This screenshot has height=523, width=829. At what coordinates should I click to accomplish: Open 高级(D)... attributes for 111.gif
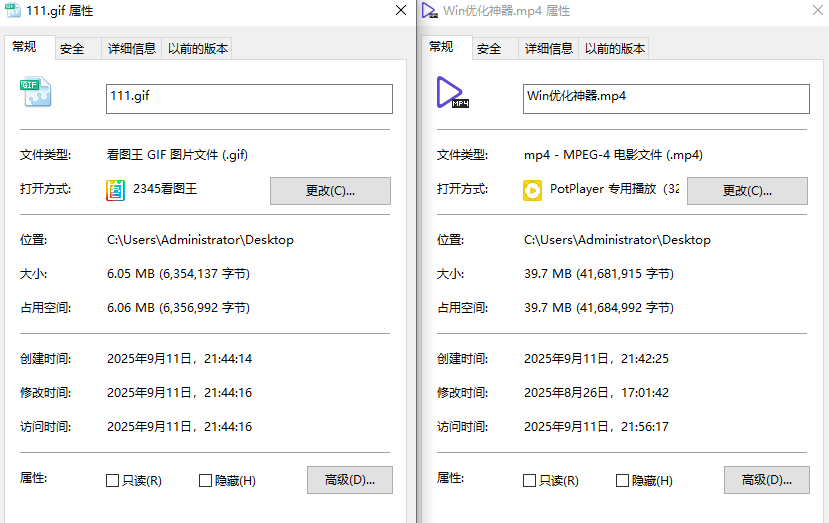point(349,480)
